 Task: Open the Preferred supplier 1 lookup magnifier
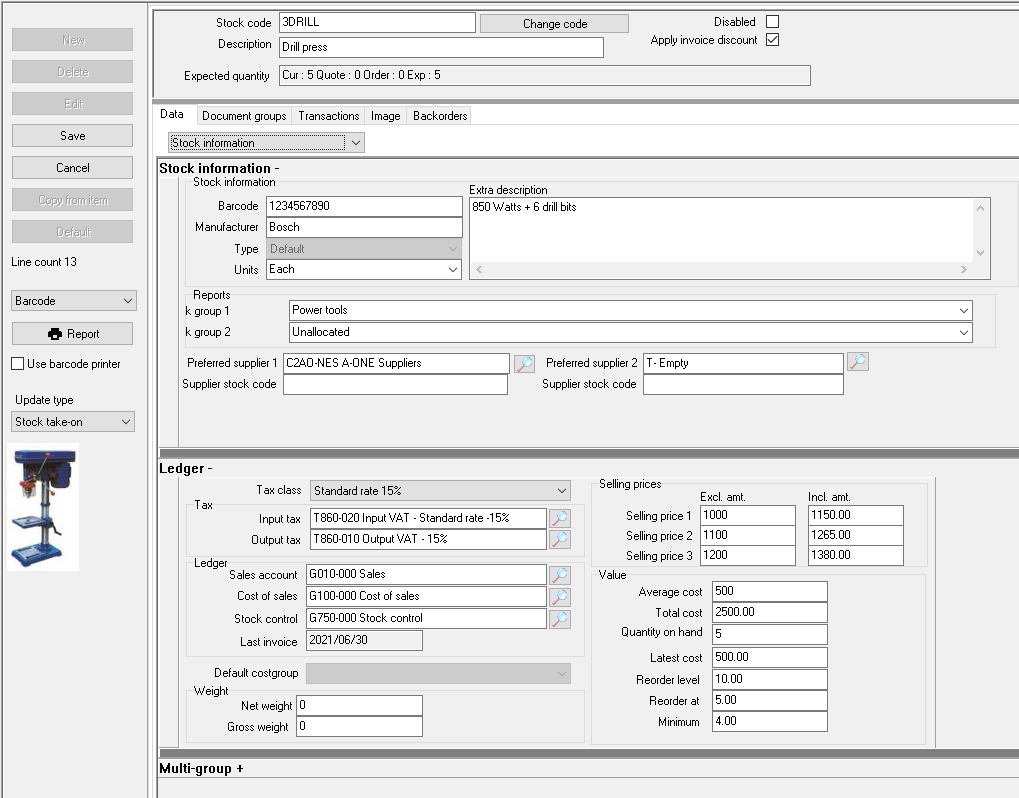pos(525,363)
